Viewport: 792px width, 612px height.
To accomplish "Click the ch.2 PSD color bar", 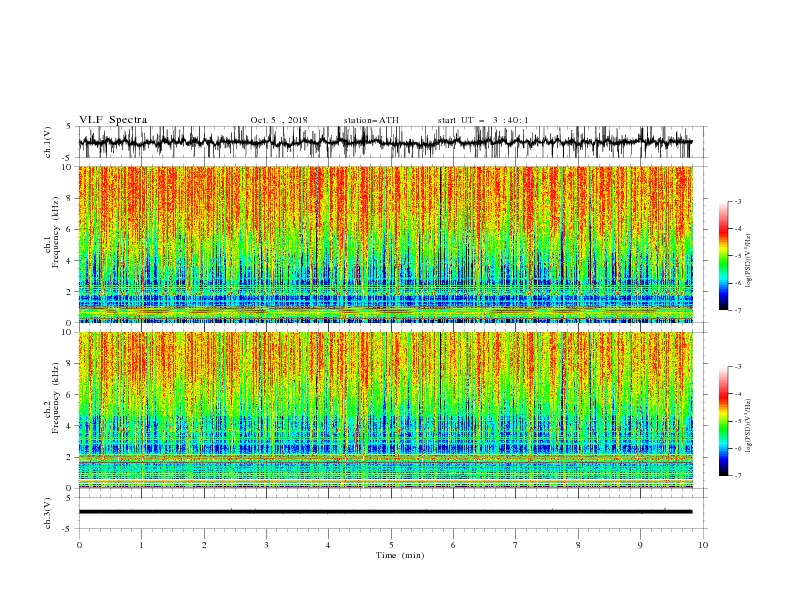I will point(723,421).
